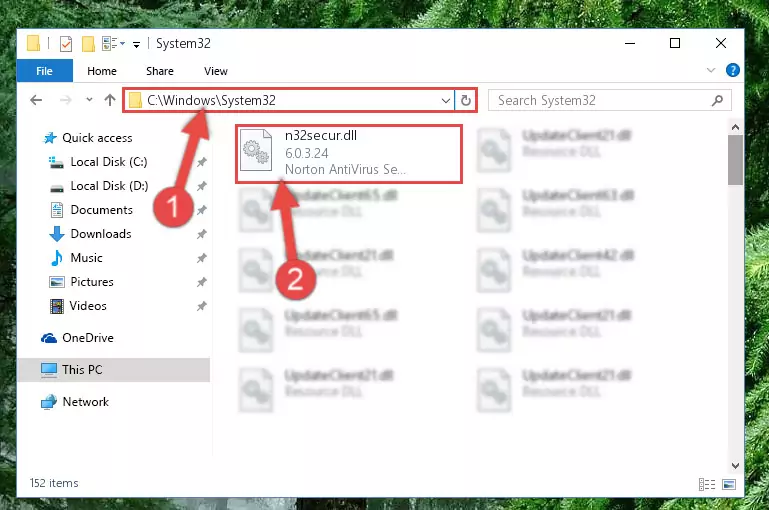Screen dimensions: 769x510
Task: Open the Share ribbon tab
Action: (160, 71)
